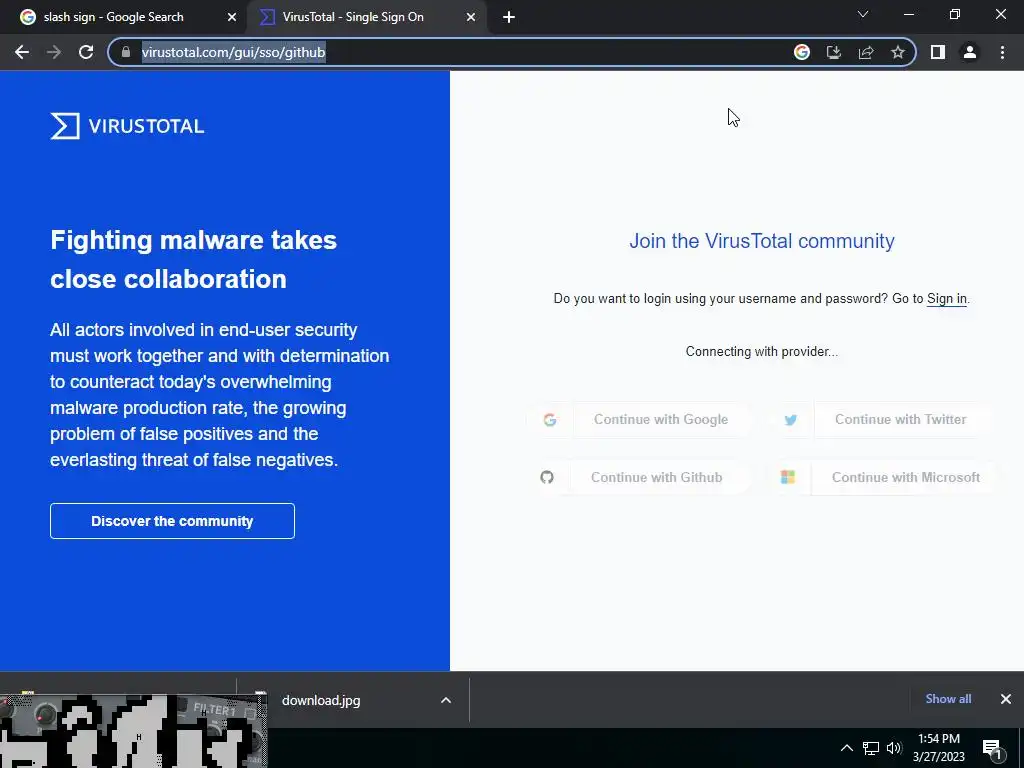This screenshot has height=768, width=1024.
Task: Follow the Sign in link
Action: 946,298
